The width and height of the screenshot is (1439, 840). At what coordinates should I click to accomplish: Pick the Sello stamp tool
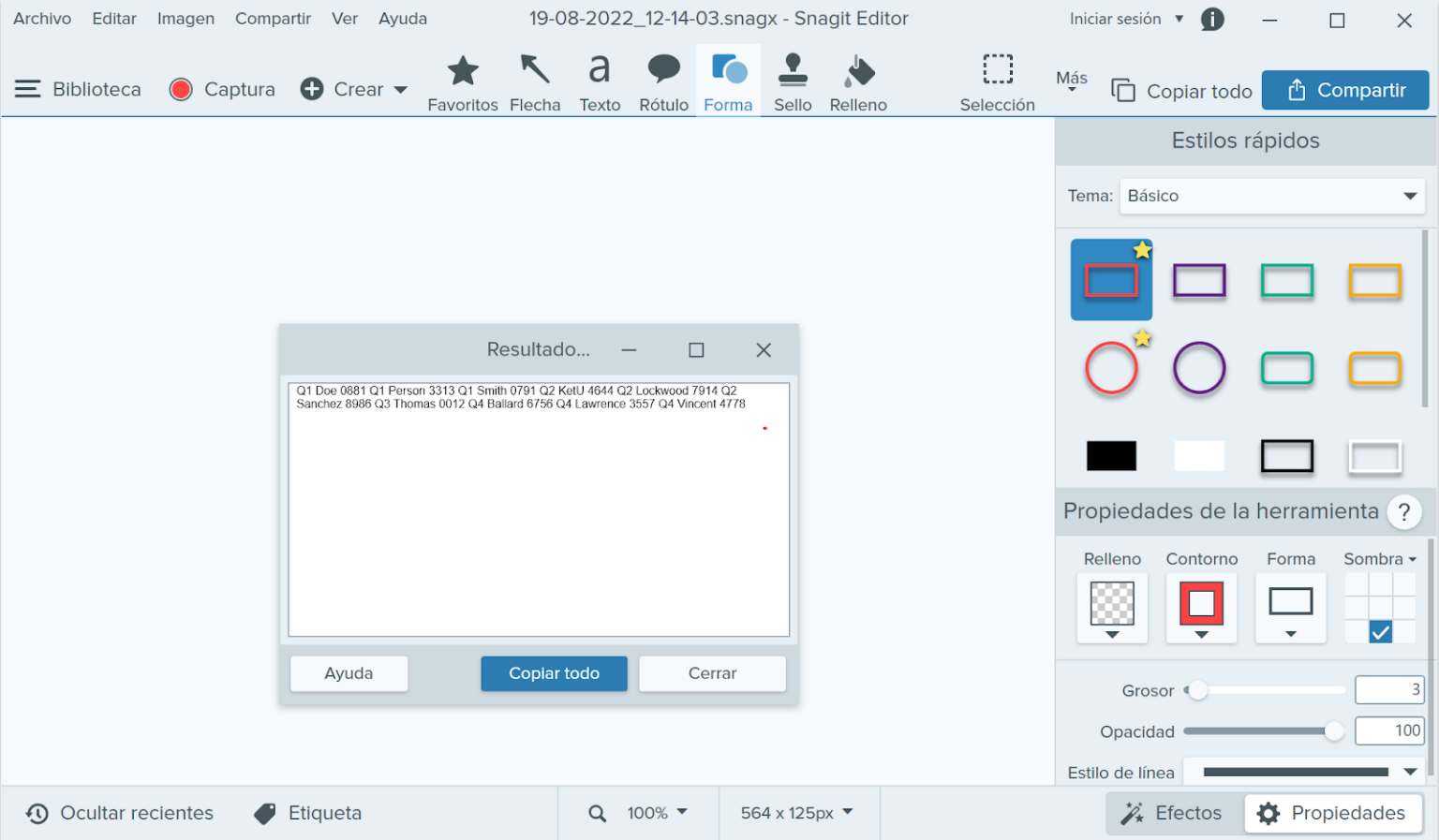[793, 83]
